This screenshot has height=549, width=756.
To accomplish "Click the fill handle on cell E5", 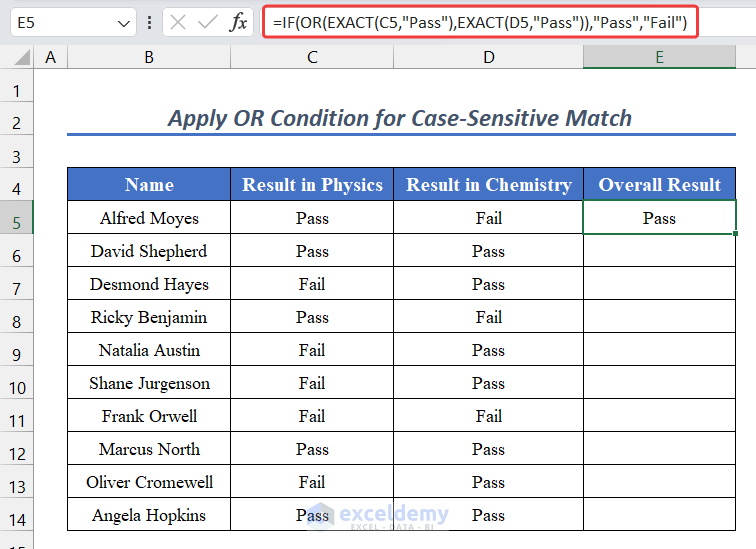I will (x=735, y=234).
